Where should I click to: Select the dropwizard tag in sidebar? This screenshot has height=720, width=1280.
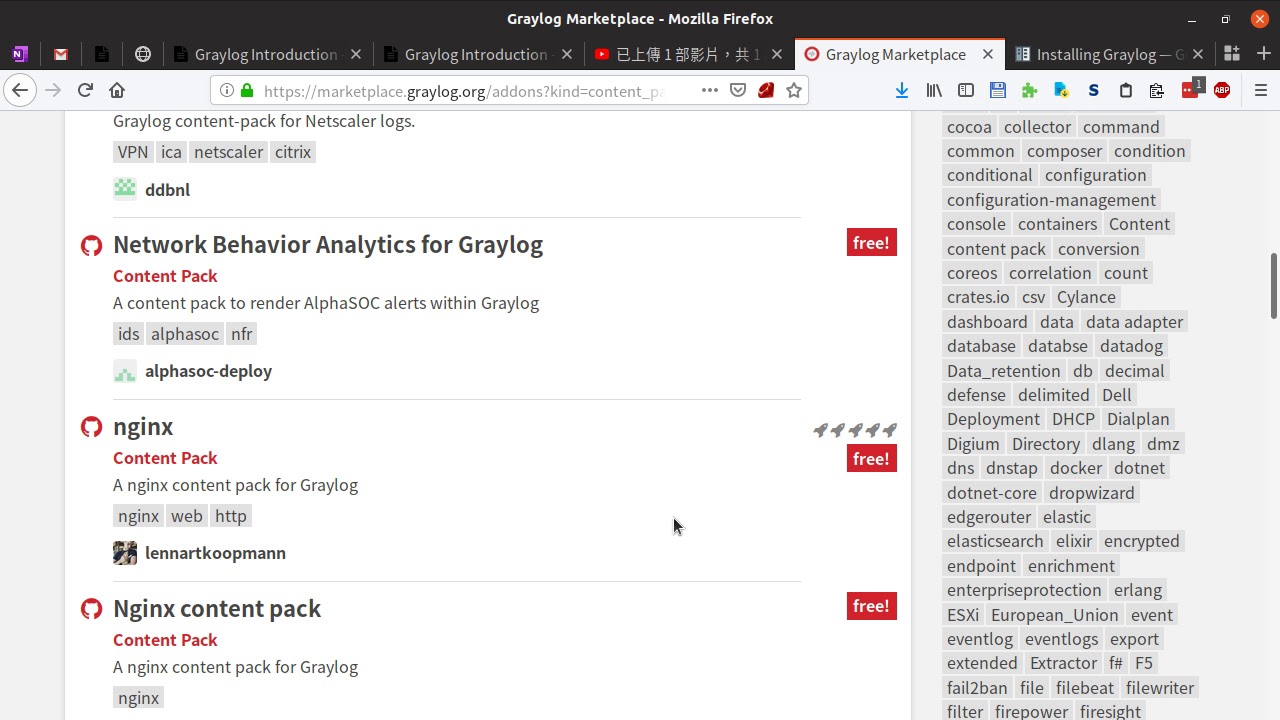coord(1092,493)
